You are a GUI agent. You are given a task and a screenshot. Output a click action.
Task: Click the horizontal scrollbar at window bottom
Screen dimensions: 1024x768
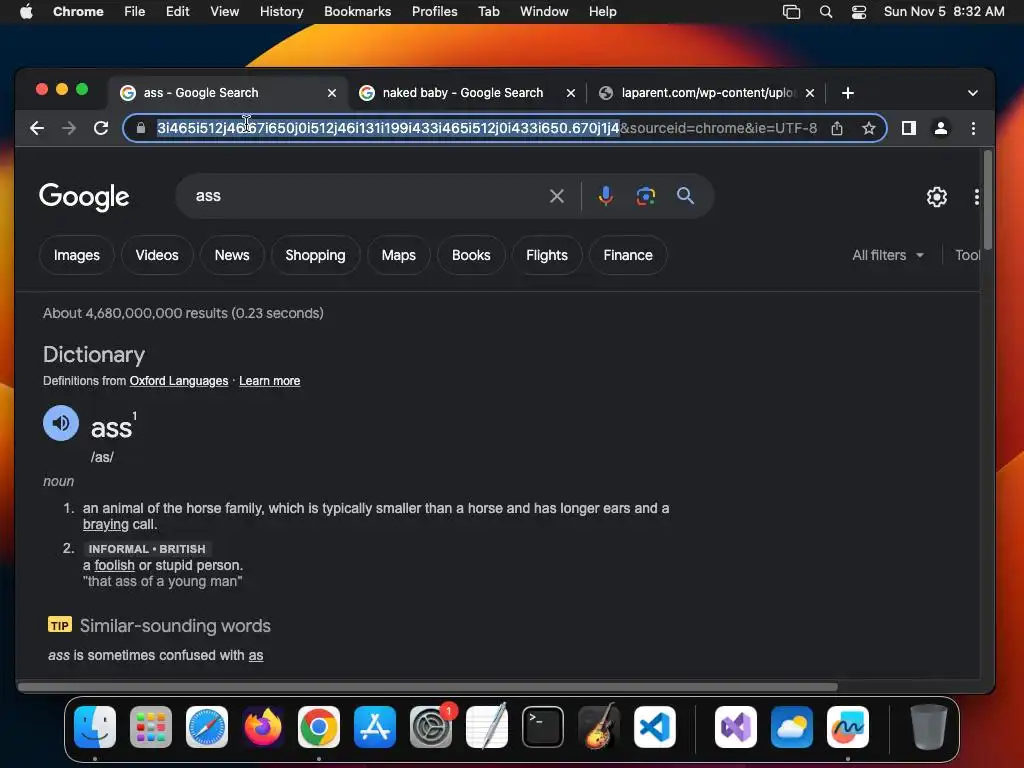(428, 687)
